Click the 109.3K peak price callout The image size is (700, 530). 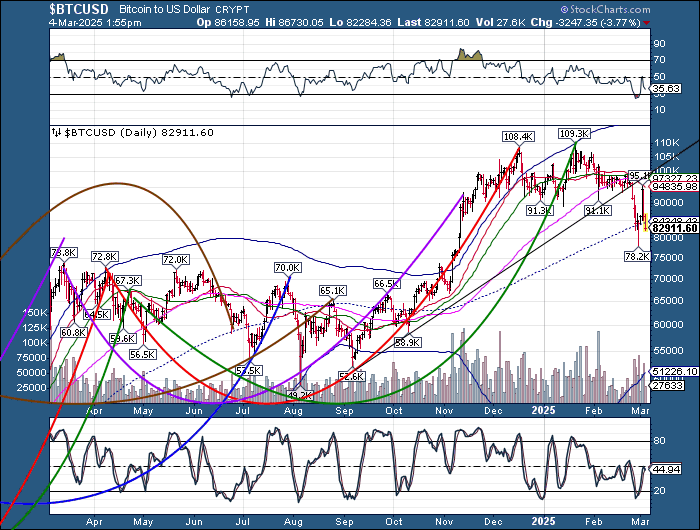coord(575,132)
